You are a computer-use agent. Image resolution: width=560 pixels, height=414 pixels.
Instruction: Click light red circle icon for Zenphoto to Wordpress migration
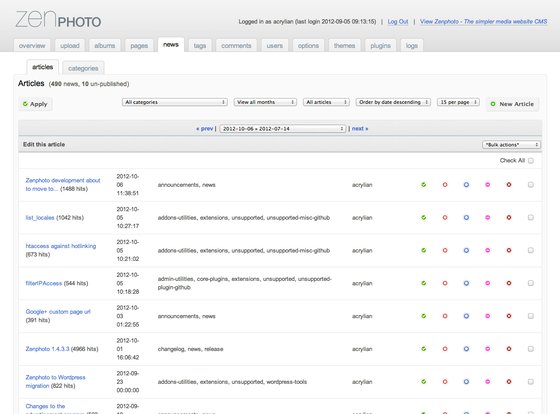click(x=445, y=382)
